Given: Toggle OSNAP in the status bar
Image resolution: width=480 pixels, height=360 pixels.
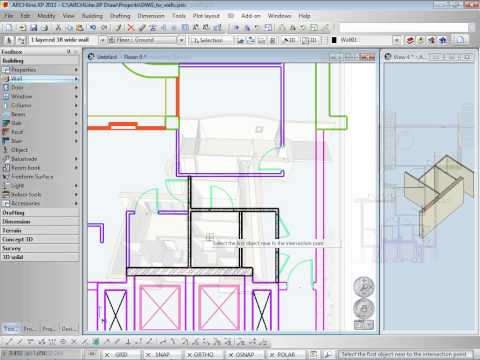Looking at the screenshot, I should click(241, 355).
